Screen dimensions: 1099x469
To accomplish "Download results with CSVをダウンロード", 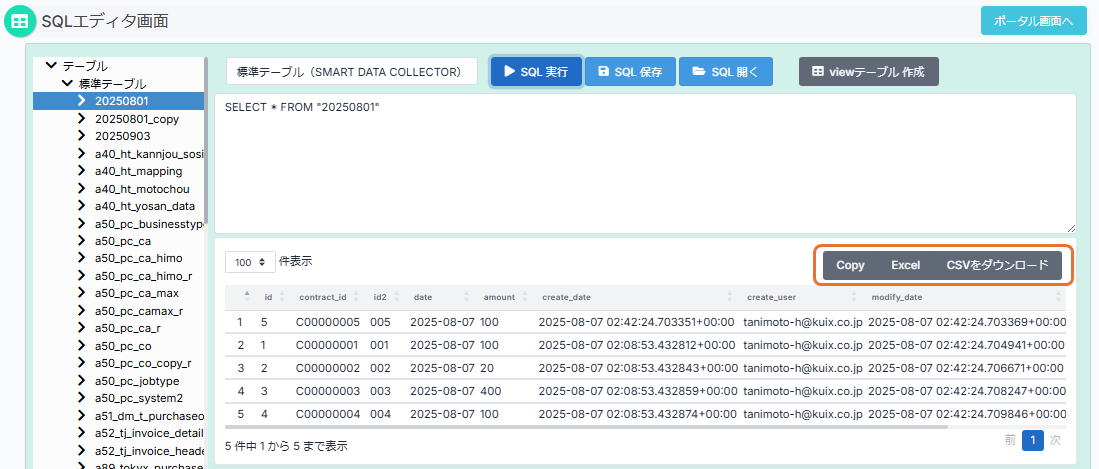I will point(997,265).
